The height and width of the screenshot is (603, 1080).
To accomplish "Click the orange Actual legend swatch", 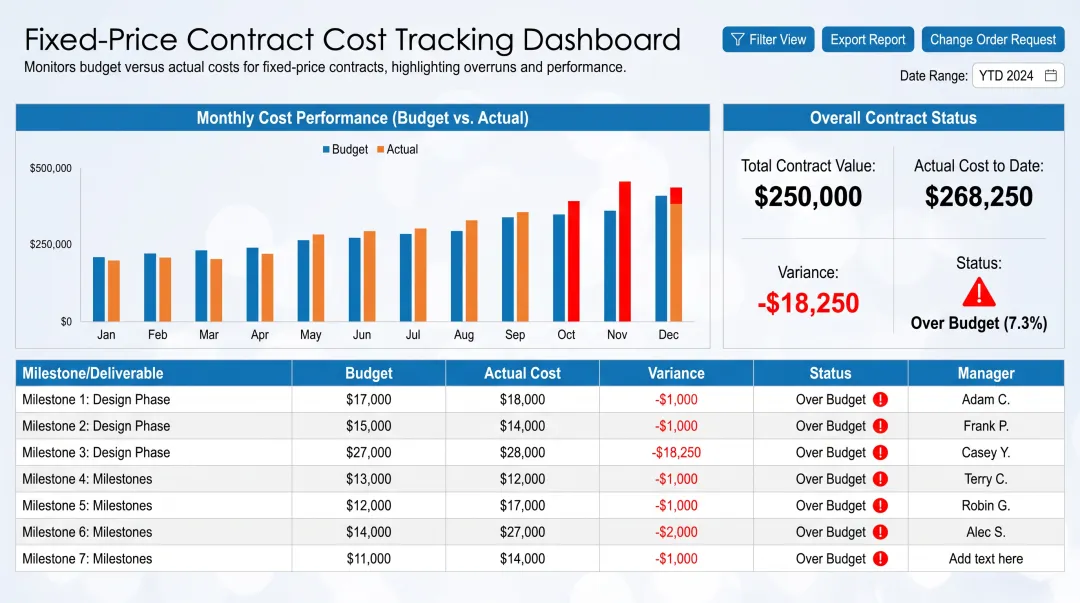I will (x=381, y=150).
